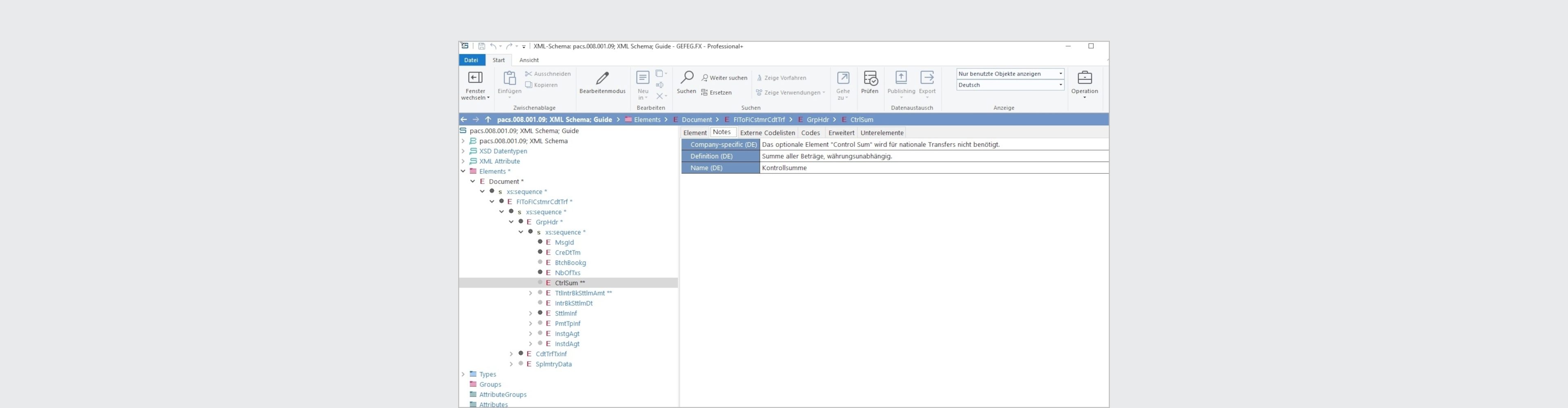Switch to the Ansicht ribbon tab
The height and width of the screenshot is (408, 1568).
528,60
